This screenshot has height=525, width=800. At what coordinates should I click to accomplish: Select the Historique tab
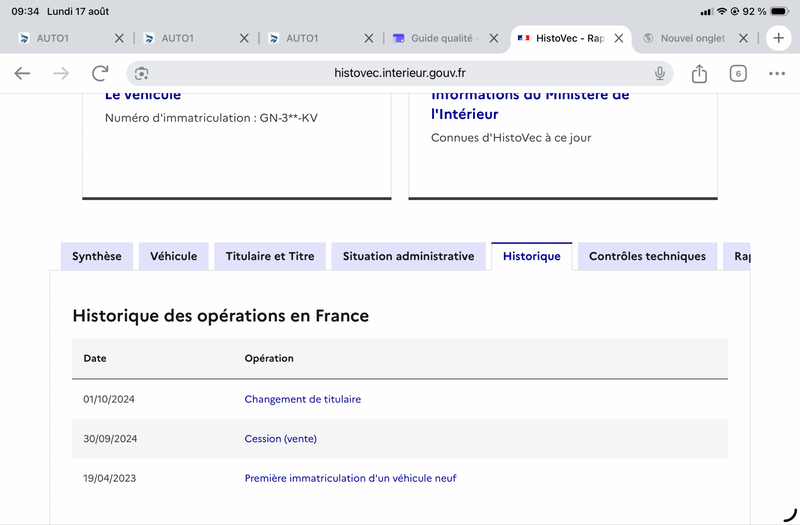[532, 256]
